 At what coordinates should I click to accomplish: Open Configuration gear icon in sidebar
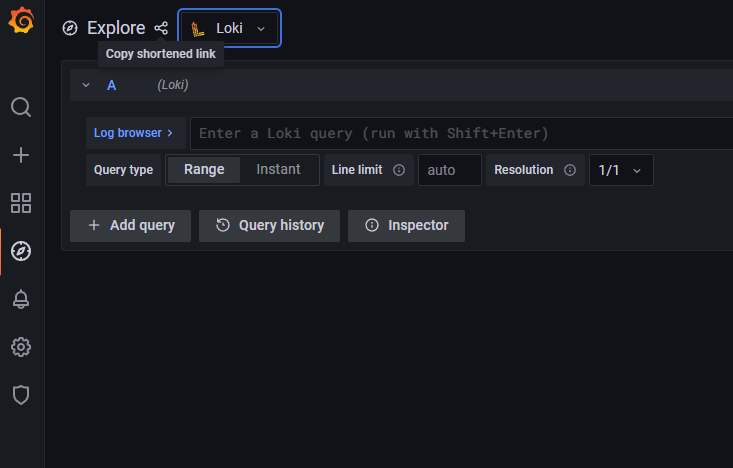point(21,347)
